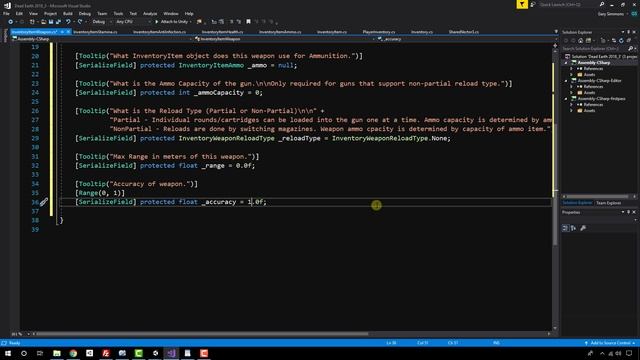640x360 pixels.
Task: Click the Quick Launch search field
Action: pos(568,4)
